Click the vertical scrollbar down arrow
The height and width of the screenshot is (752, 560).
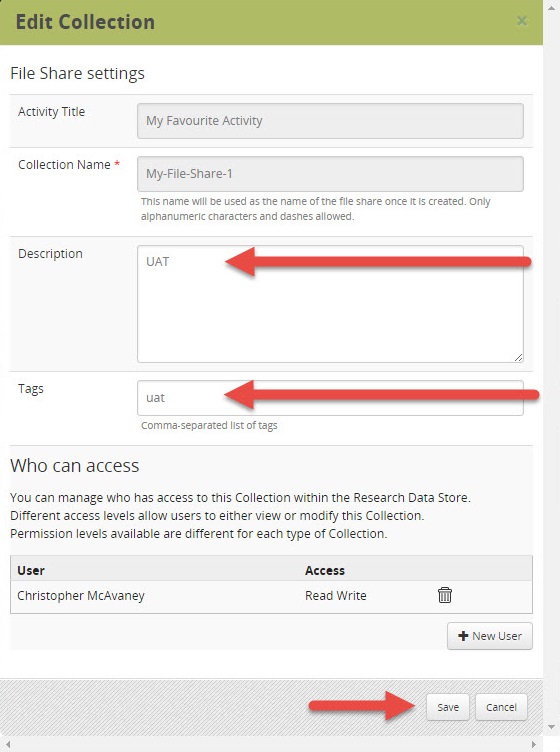point(551,727)
